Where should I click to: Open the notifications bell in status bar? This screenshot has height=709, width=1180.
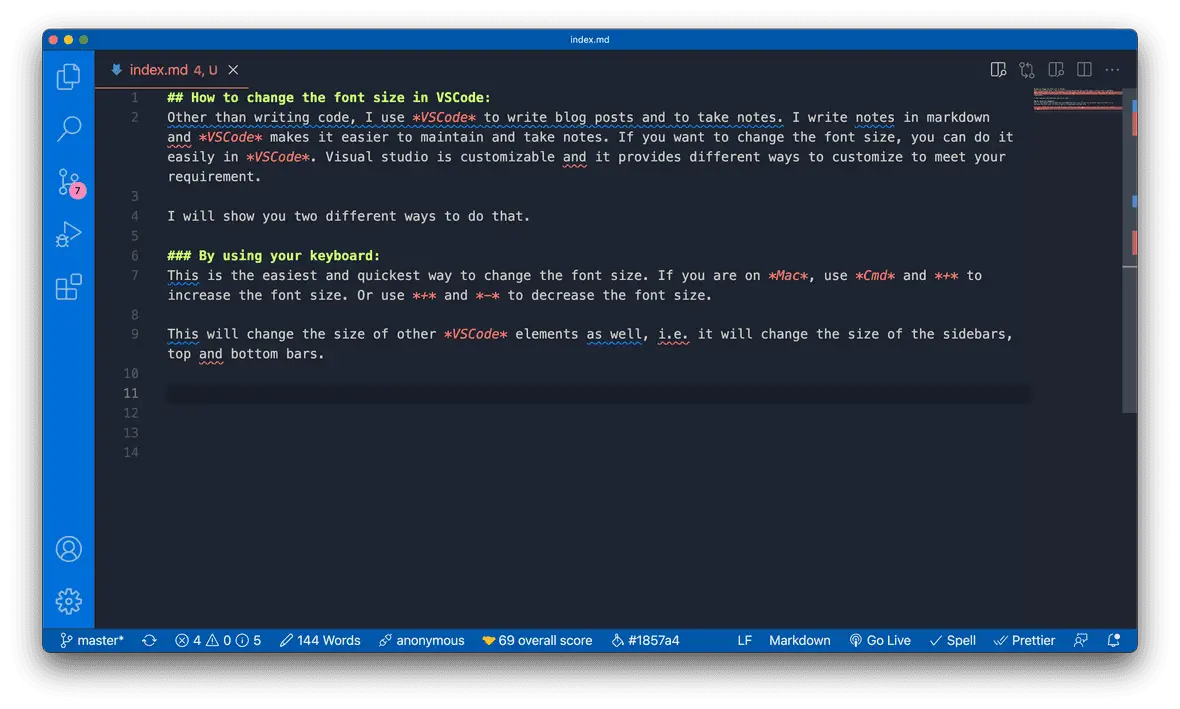tap(1114, 640)
